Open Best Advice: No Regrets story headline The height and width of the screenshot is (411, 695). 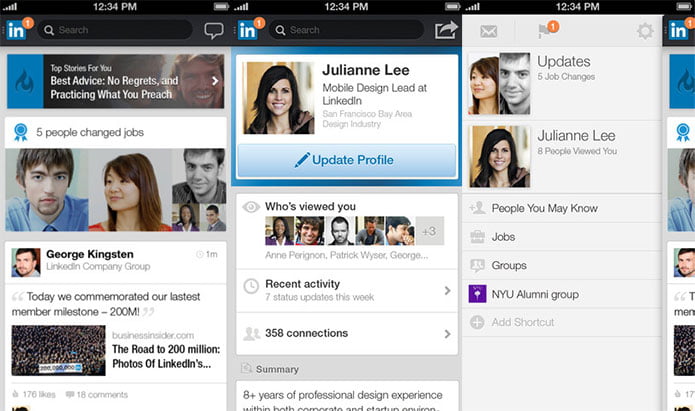(114, 87)
